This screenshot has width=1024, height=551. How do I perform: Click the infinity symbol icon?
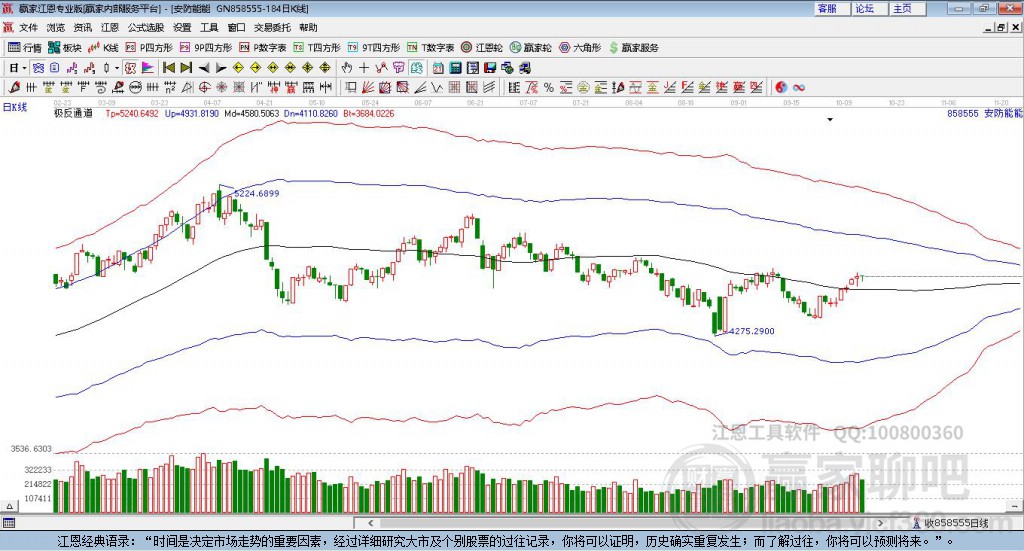799,87
